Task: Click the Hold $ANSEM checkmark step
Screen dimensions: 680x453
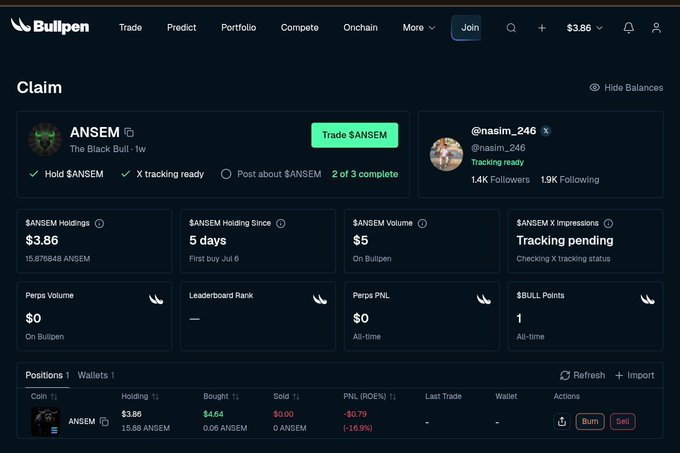Action: (x=66, y=174)
